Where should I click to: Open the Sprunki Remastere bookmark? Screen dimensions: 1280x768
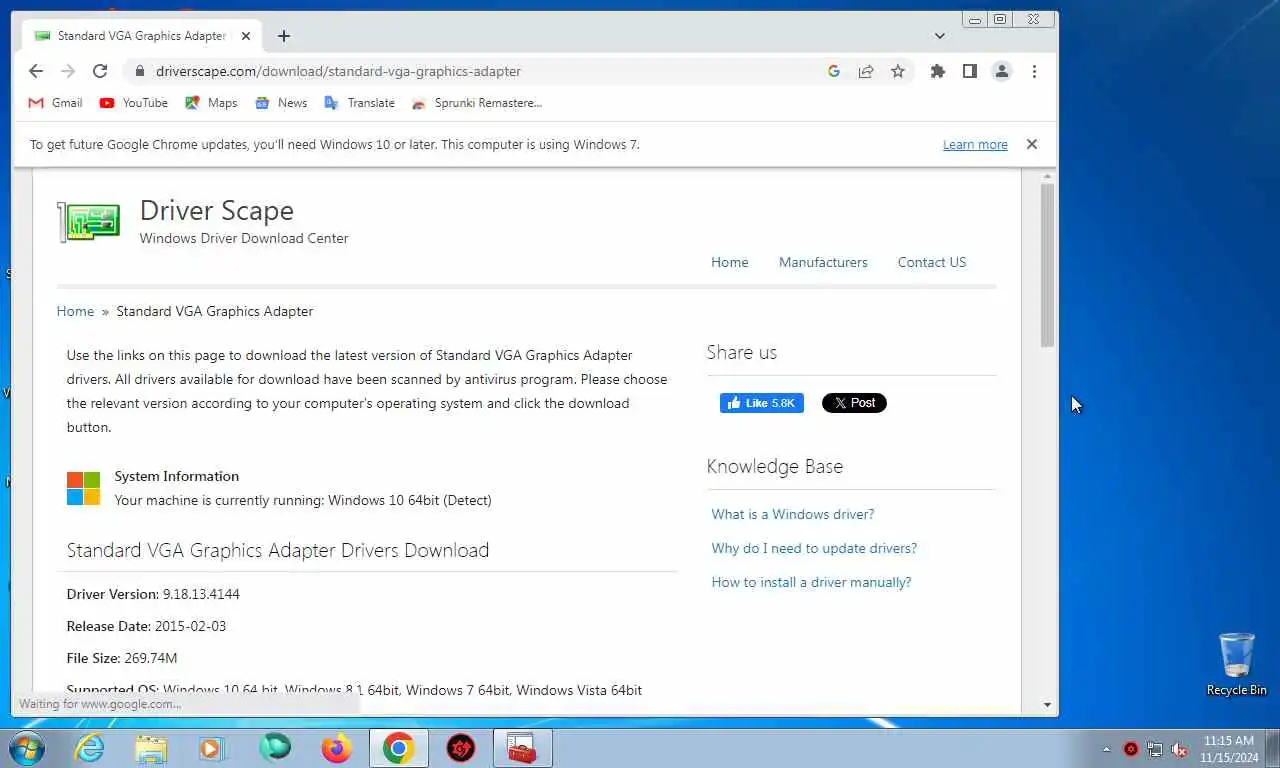pyautogui.click(x=477, y=103)
